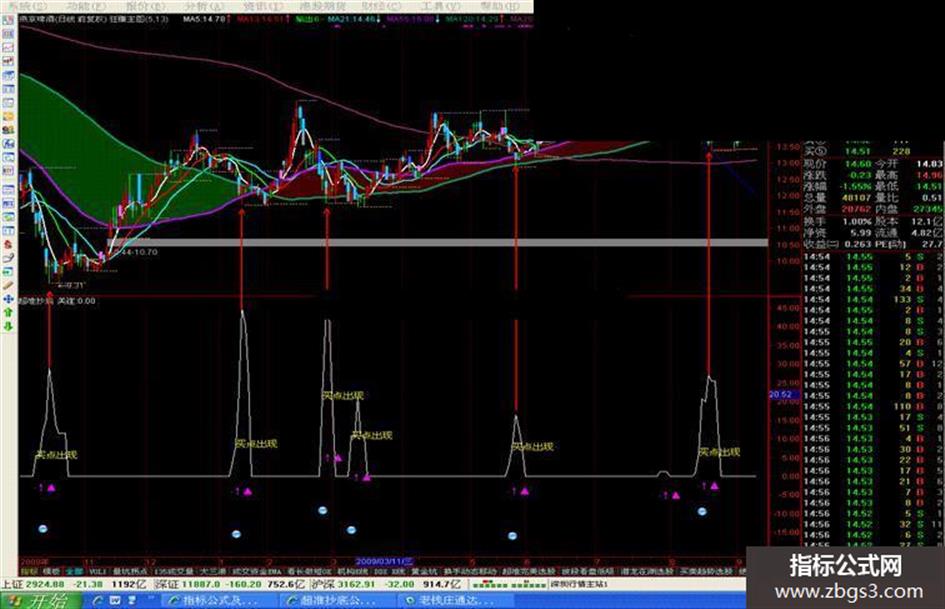Open the 帮助(H) menu
The height and width of the screenshot is (609, 945).
pyautogui.click(x=500, y=6)
